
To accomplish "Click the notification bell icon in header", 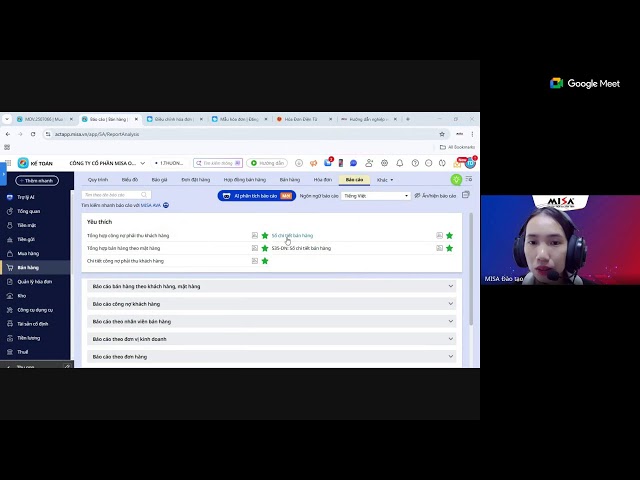I will click(x=399, y=163).
